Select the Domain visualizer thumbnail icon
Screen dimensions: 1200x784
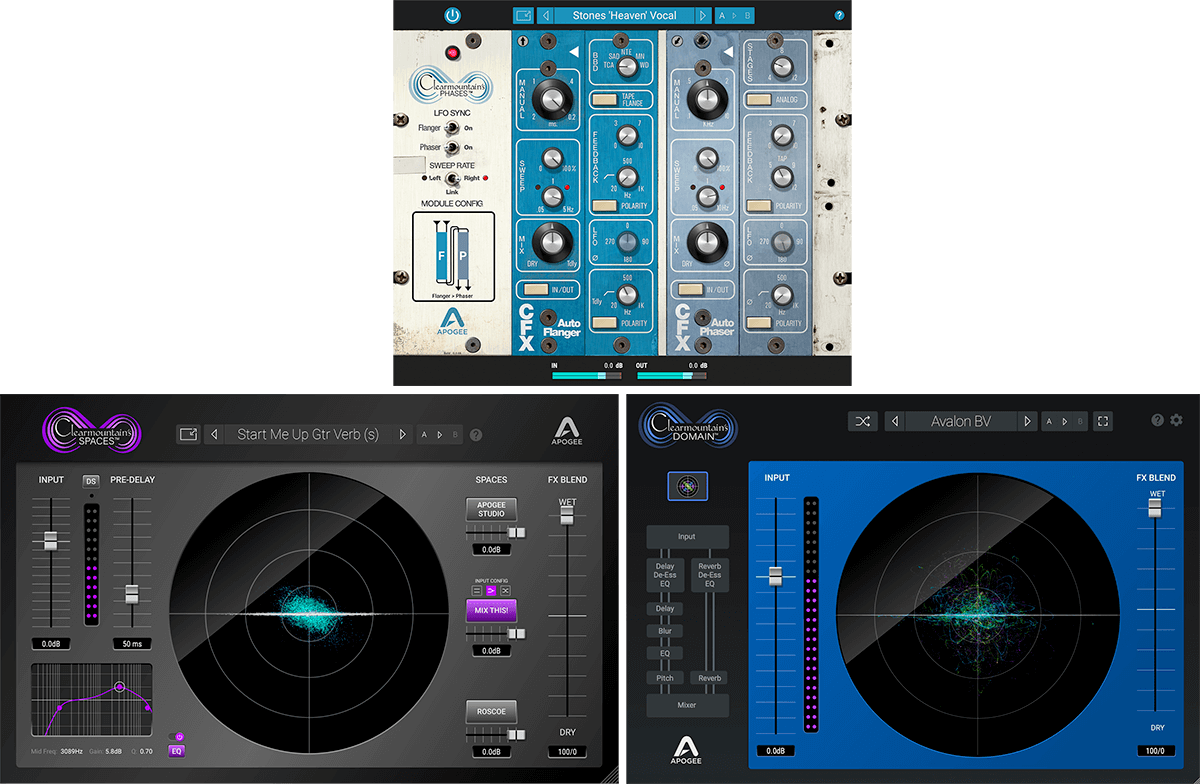686,486
